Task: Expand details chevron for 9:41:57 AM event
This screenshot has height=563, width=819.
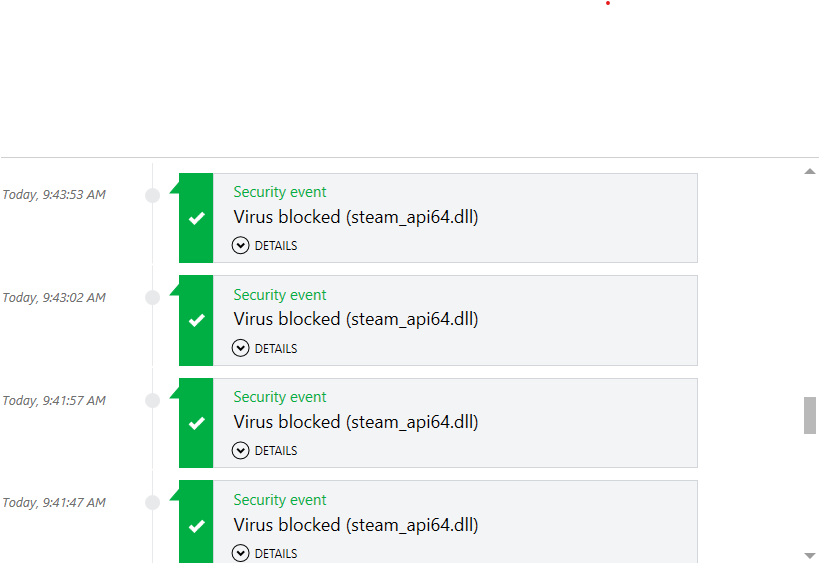Action: [x=240, y=451]
